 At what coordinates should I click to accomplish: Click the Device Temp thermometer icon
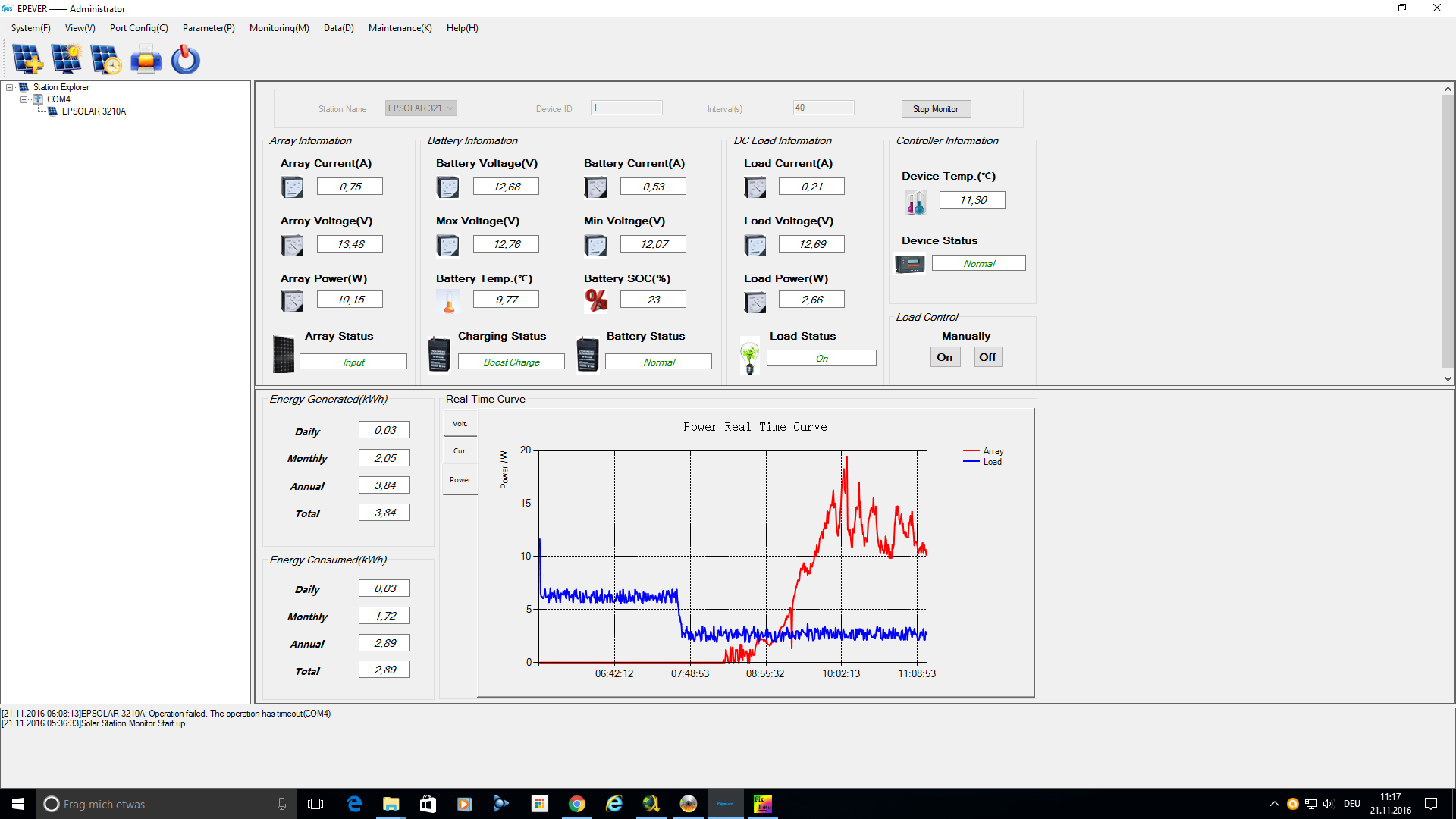915,202
